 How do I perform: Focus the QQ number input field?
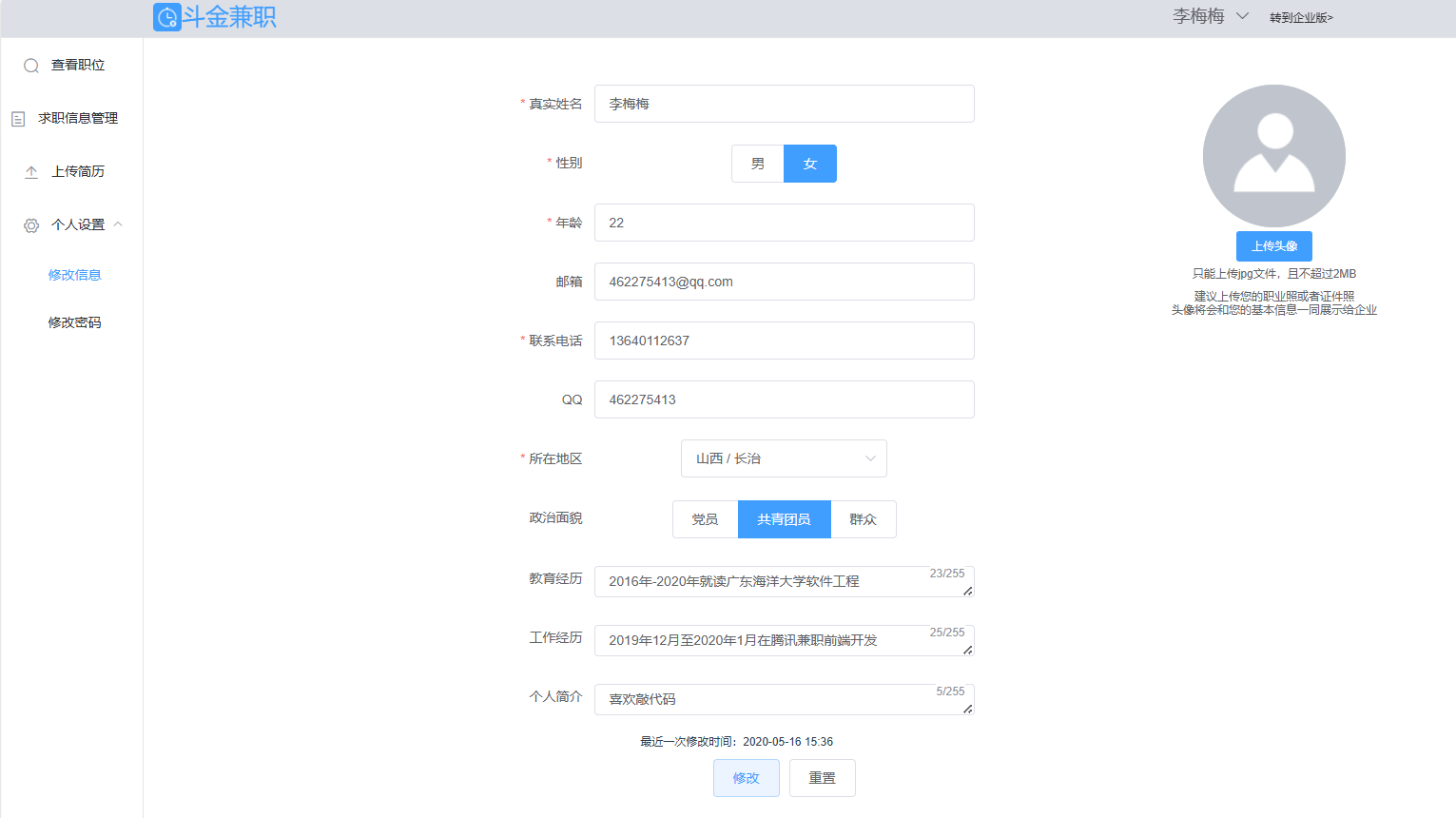785,399
